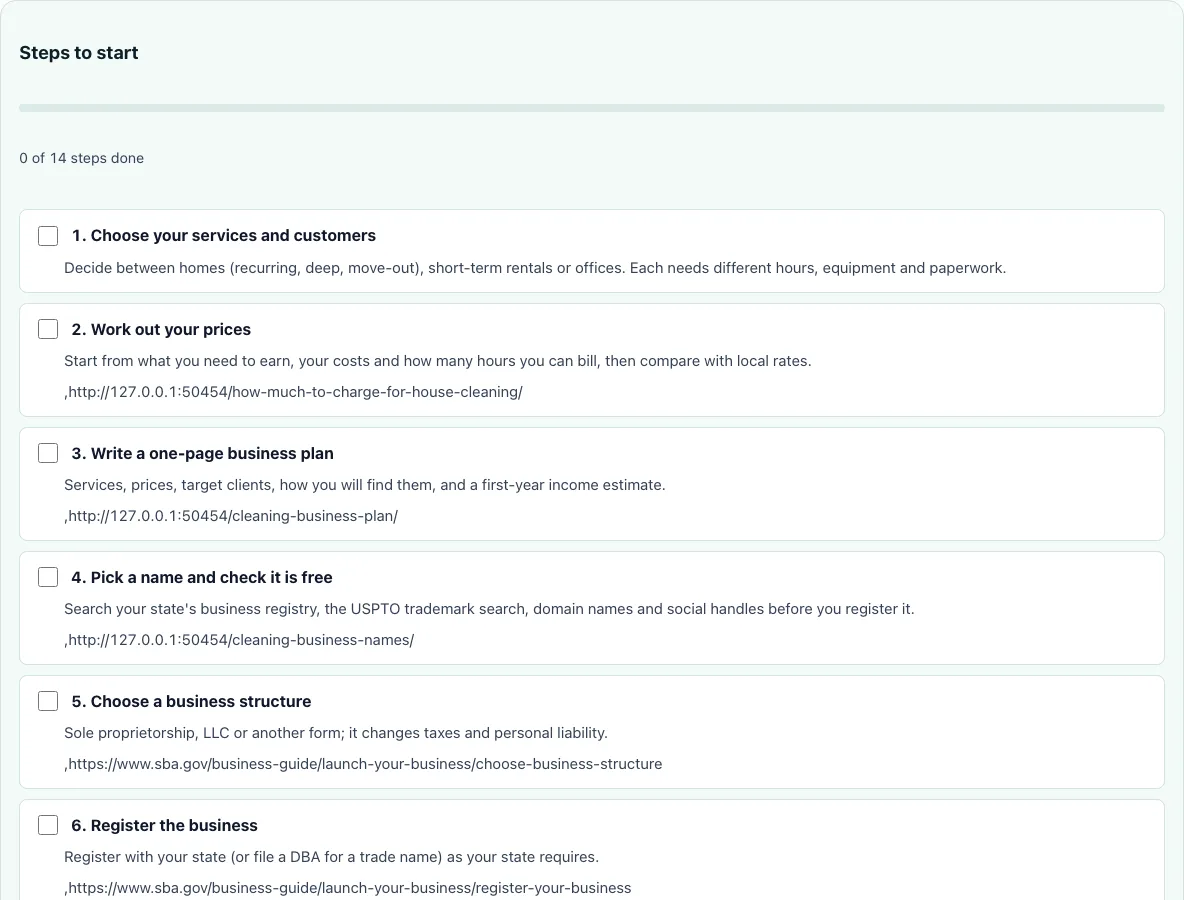Check off Choose a business structure

(48, 701)
